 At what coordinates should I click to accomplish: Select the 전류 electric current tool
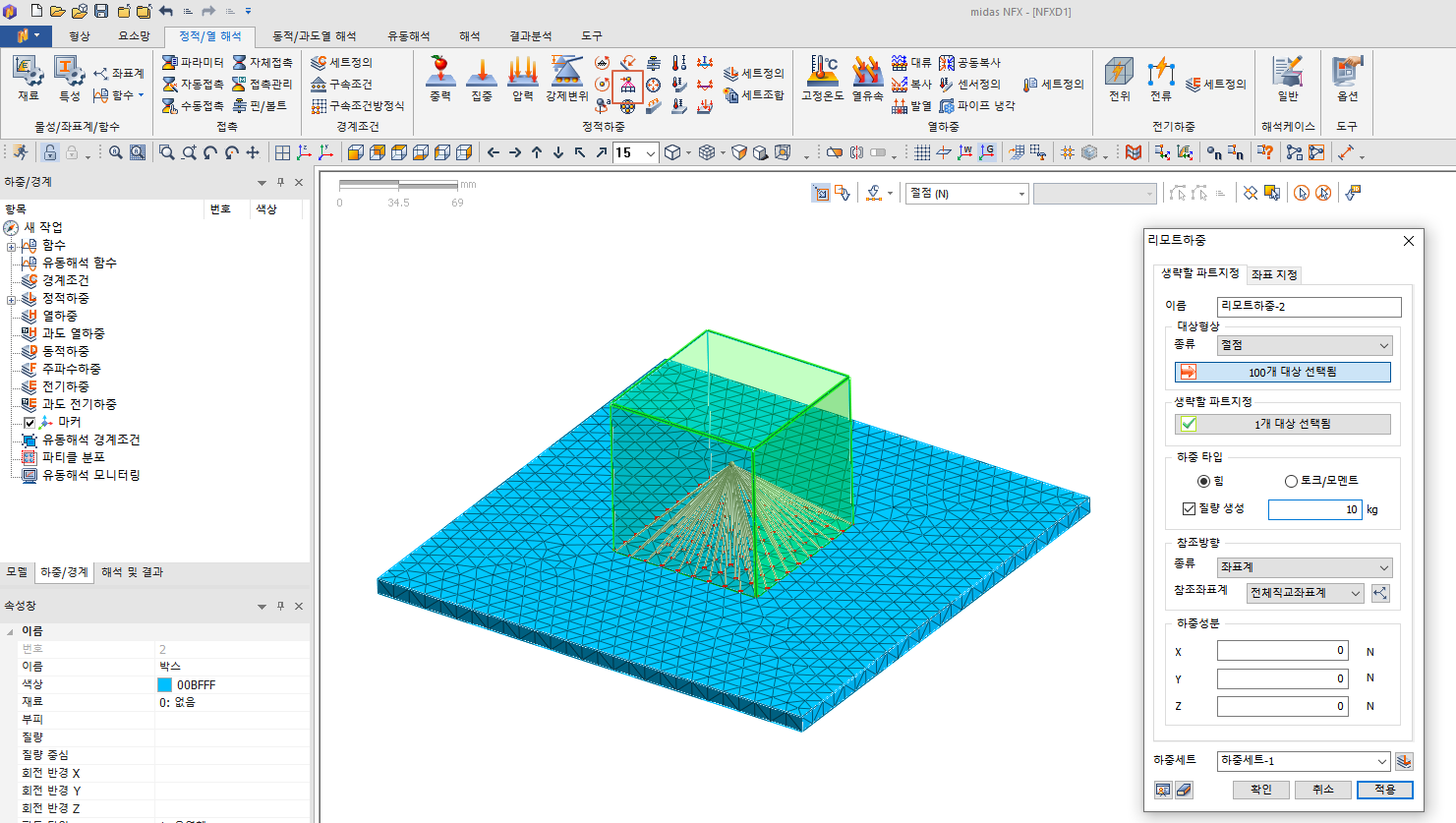[x=1161, y=79]
